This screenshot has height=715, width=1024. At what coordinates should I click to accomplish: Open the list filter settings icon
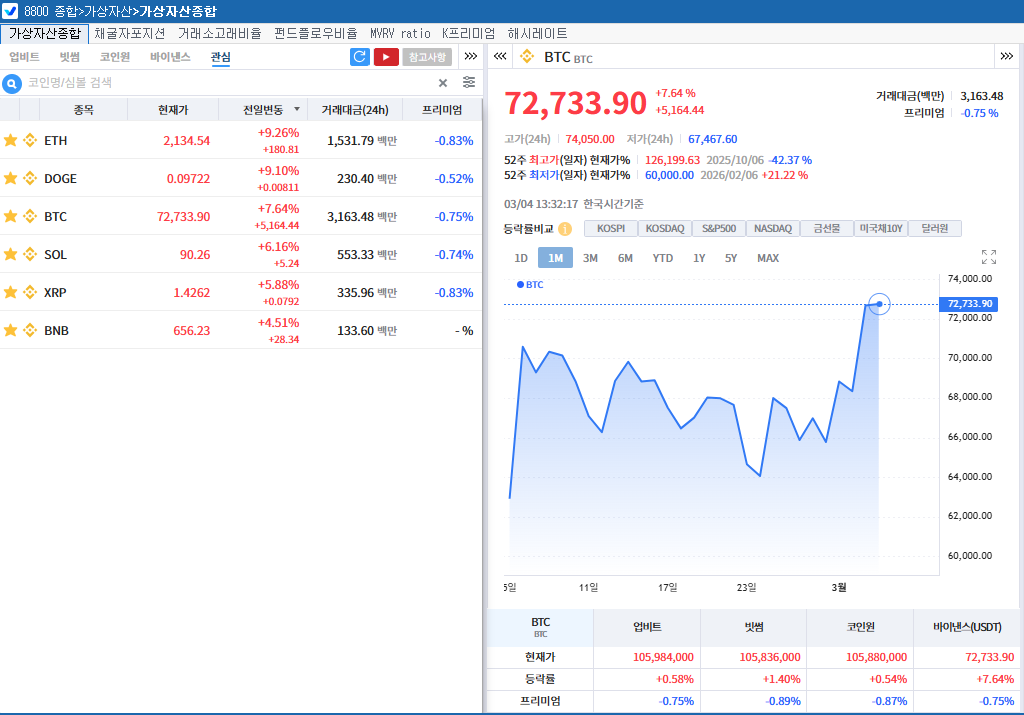469,83
